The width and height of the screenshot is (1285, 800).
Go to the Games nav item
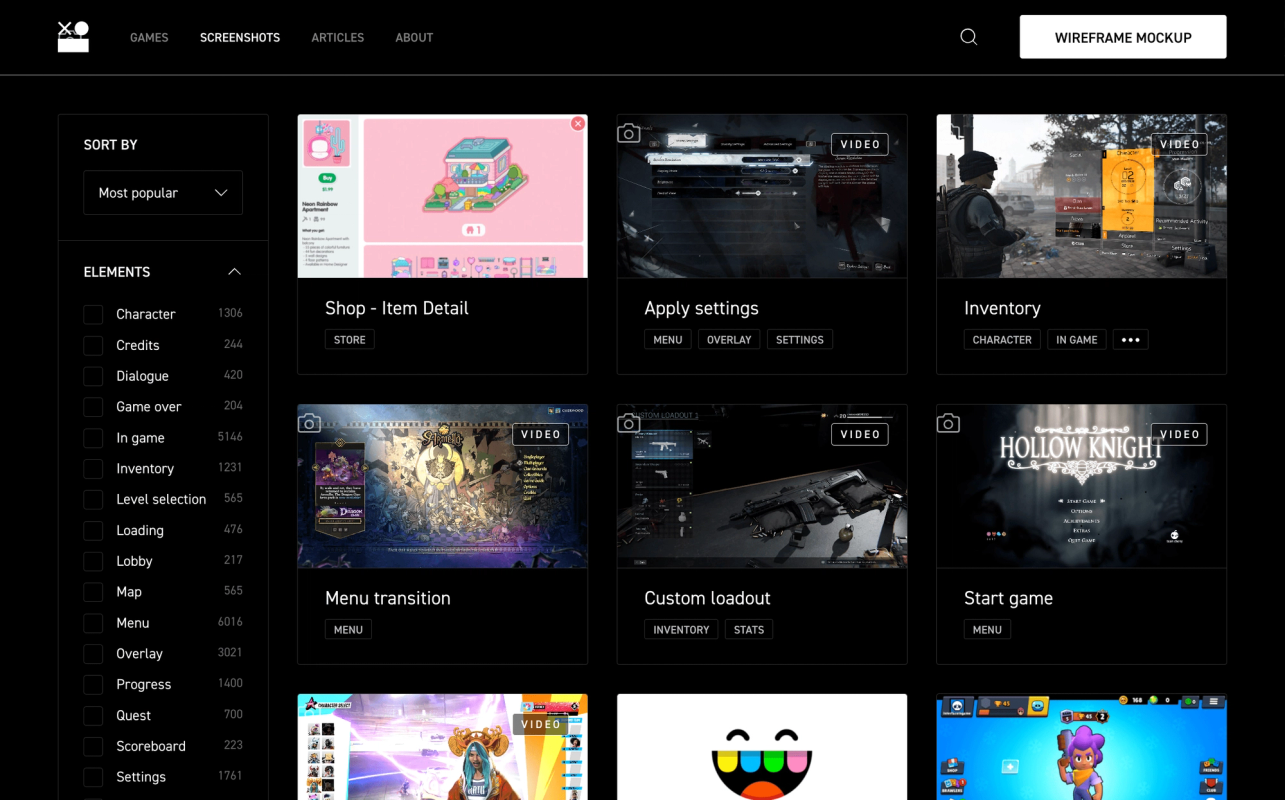tap(149, 38)
